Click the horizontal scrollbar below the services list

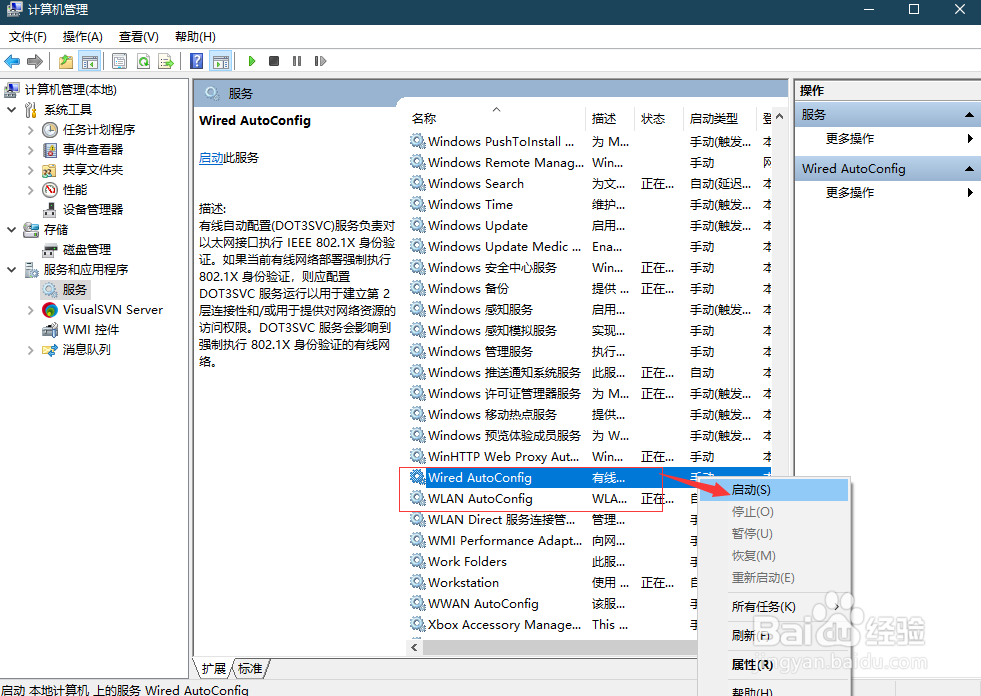[550, 647]
